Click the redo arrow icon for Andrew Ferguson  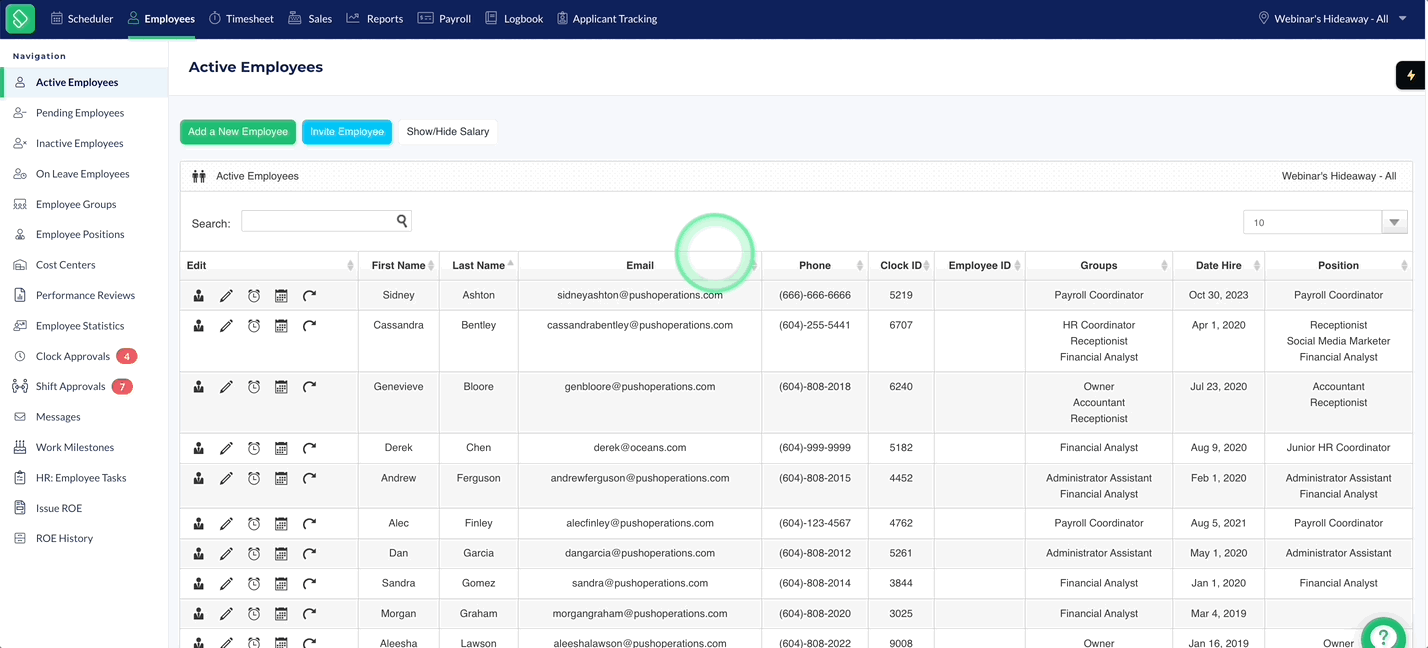click(309, 479)
